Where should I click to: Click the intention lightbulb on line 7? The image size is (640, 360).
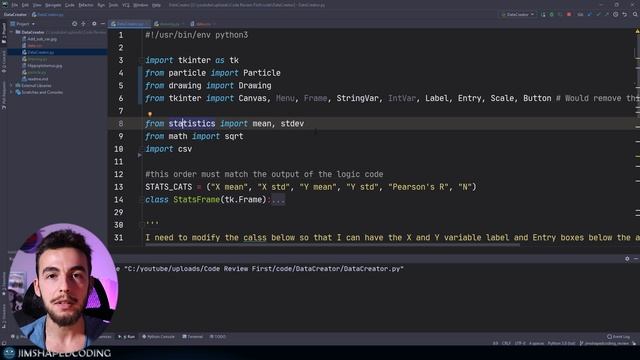(x=150, y=114)
